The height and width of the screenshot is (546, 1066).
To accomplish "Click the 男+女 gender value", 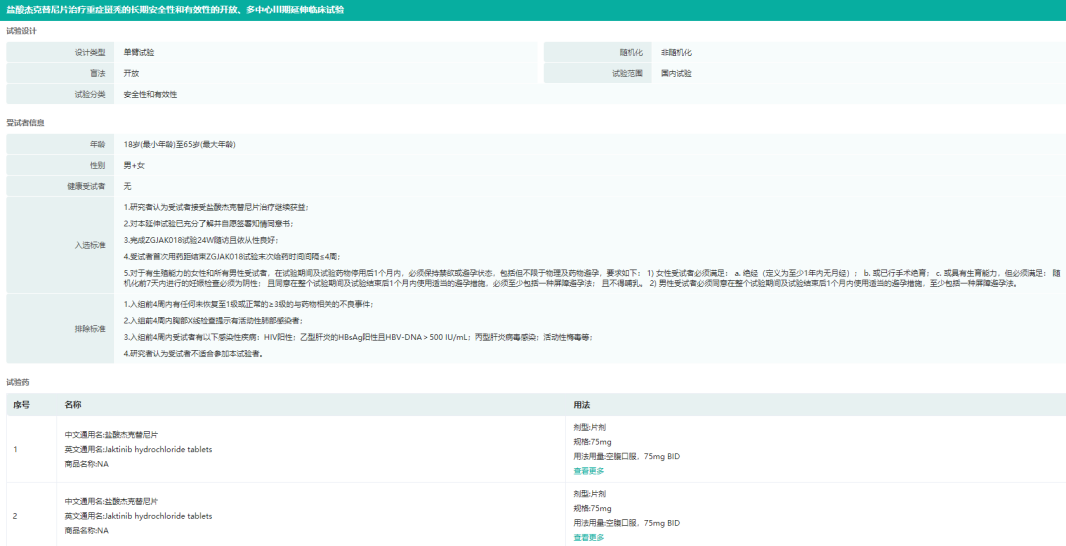I will click(x=134, y=165).
